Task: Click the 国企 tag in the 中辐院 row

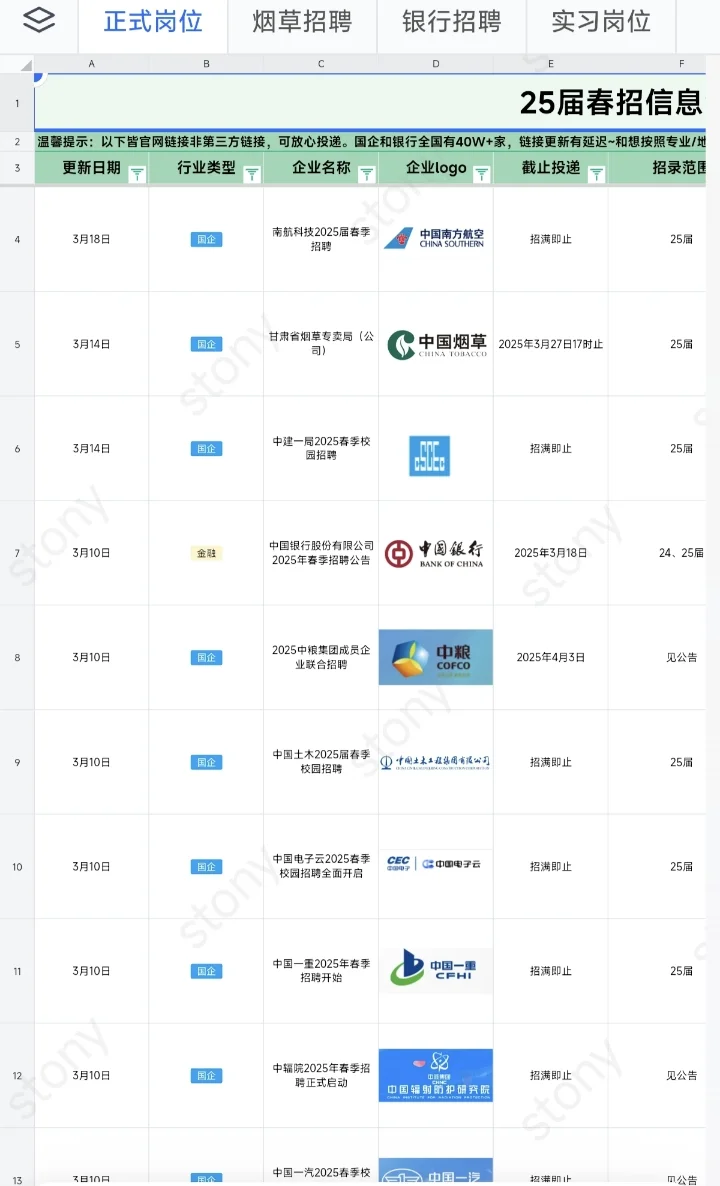Action: click(x=206, y=1075)
